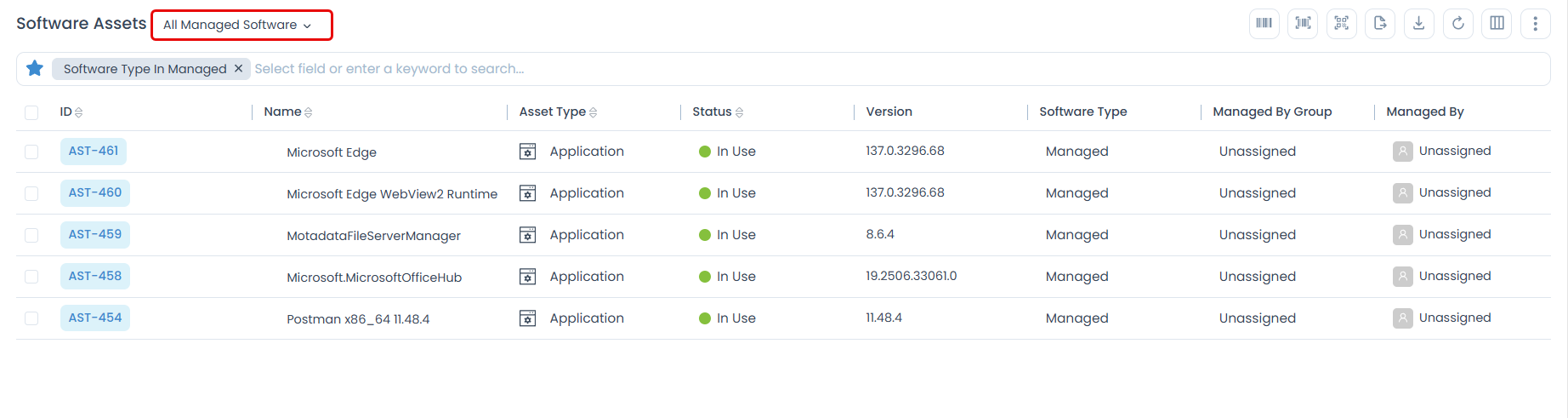Screen dimensions: 1568x418
Task: Click version 19.2506.33061.0 cell
Action: click(x=912, y=276)
